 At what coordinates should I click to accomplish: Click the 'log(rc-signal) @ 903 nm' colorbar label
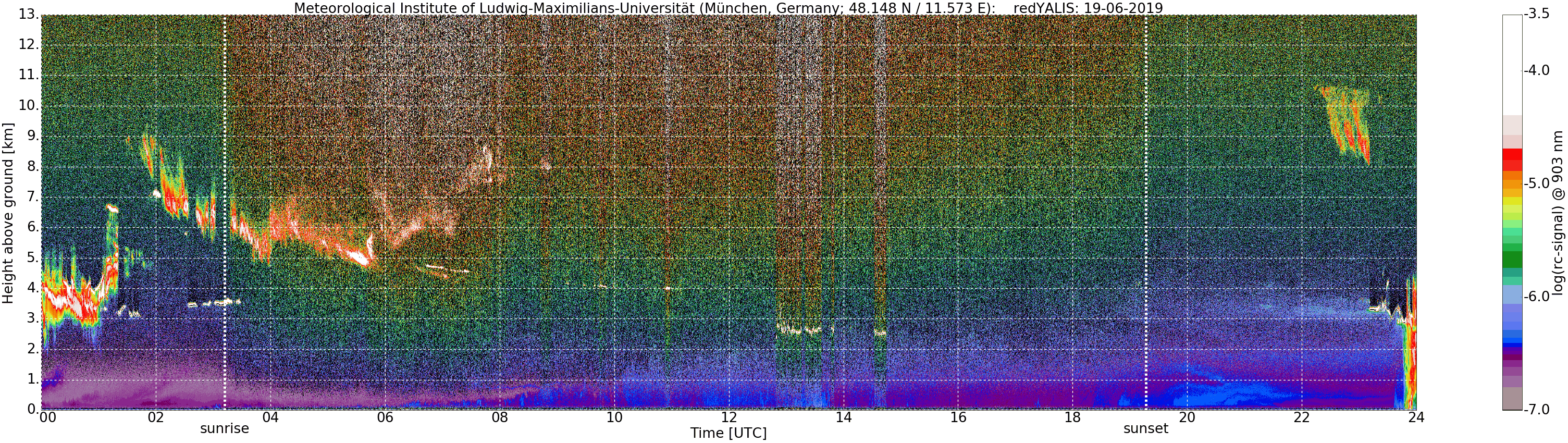click(x=1558, y=212)
